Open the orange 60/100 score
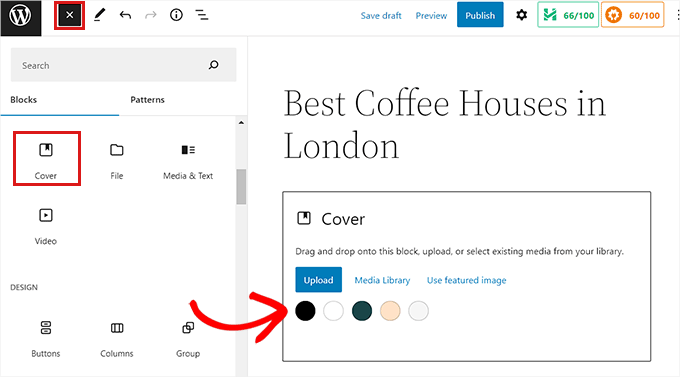This screenshot has width=680, height=377. click(x=633, y=15)
